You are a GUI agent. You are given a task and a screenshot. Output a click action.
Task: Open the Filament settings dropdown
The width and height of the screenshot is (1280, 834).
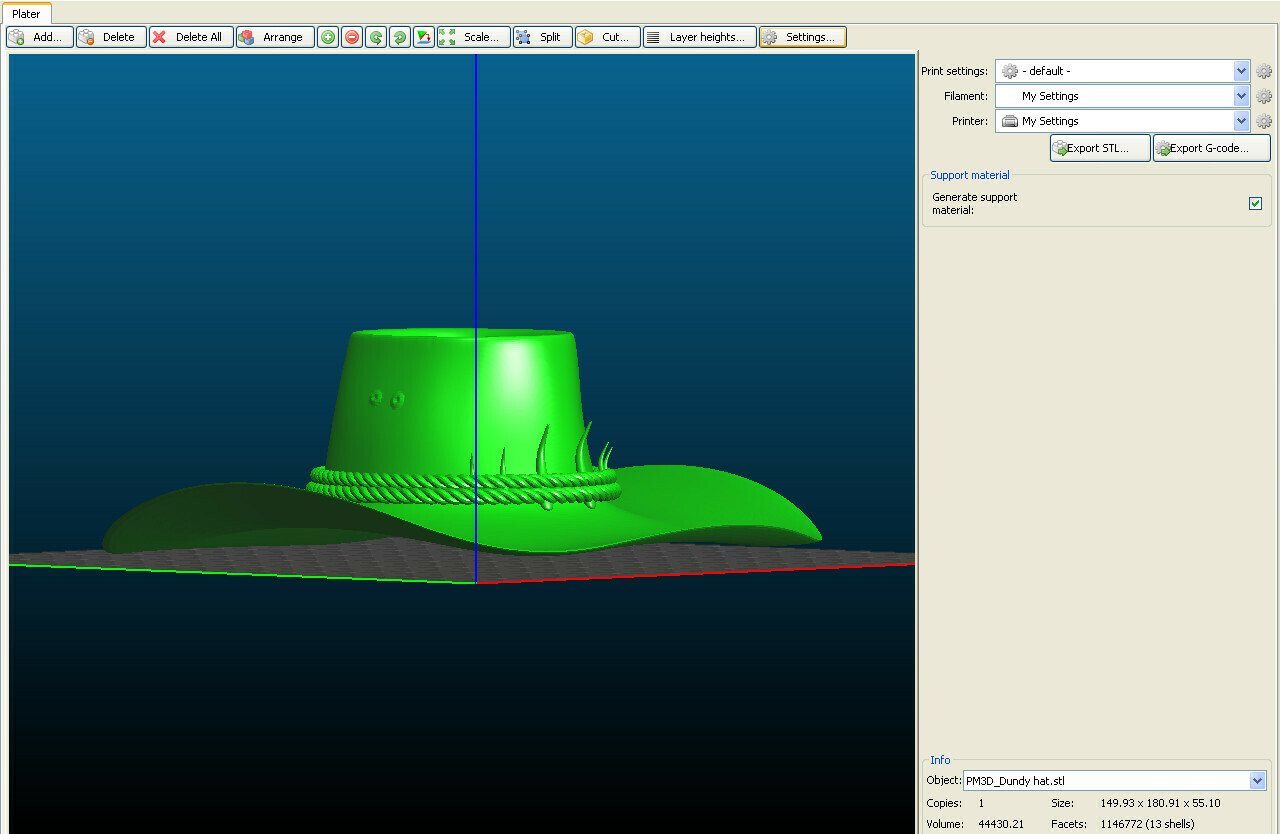(x=1240, y=95)
